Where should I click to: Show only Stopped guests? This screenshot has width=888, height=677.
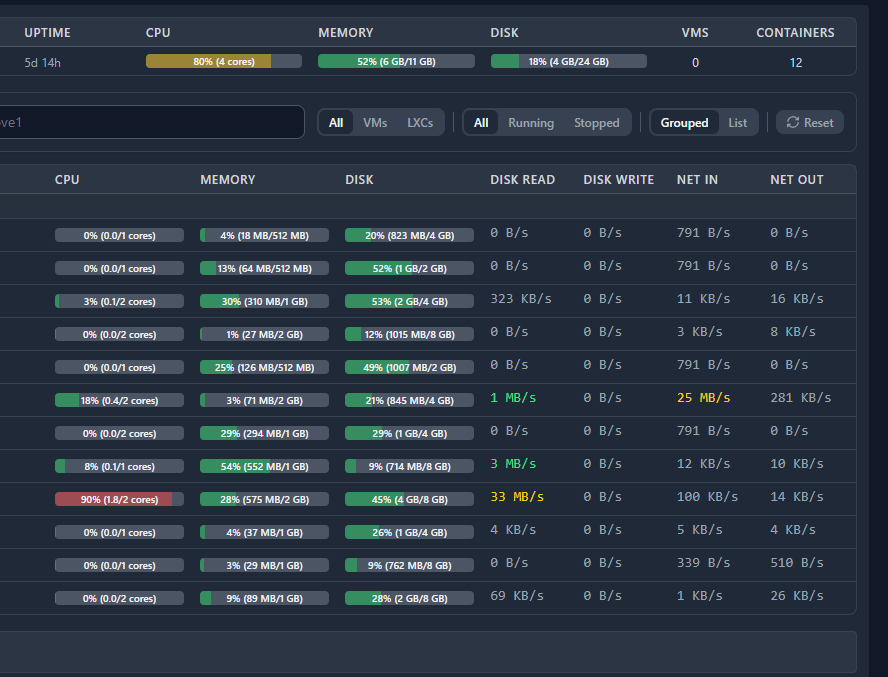pos(596,122)
